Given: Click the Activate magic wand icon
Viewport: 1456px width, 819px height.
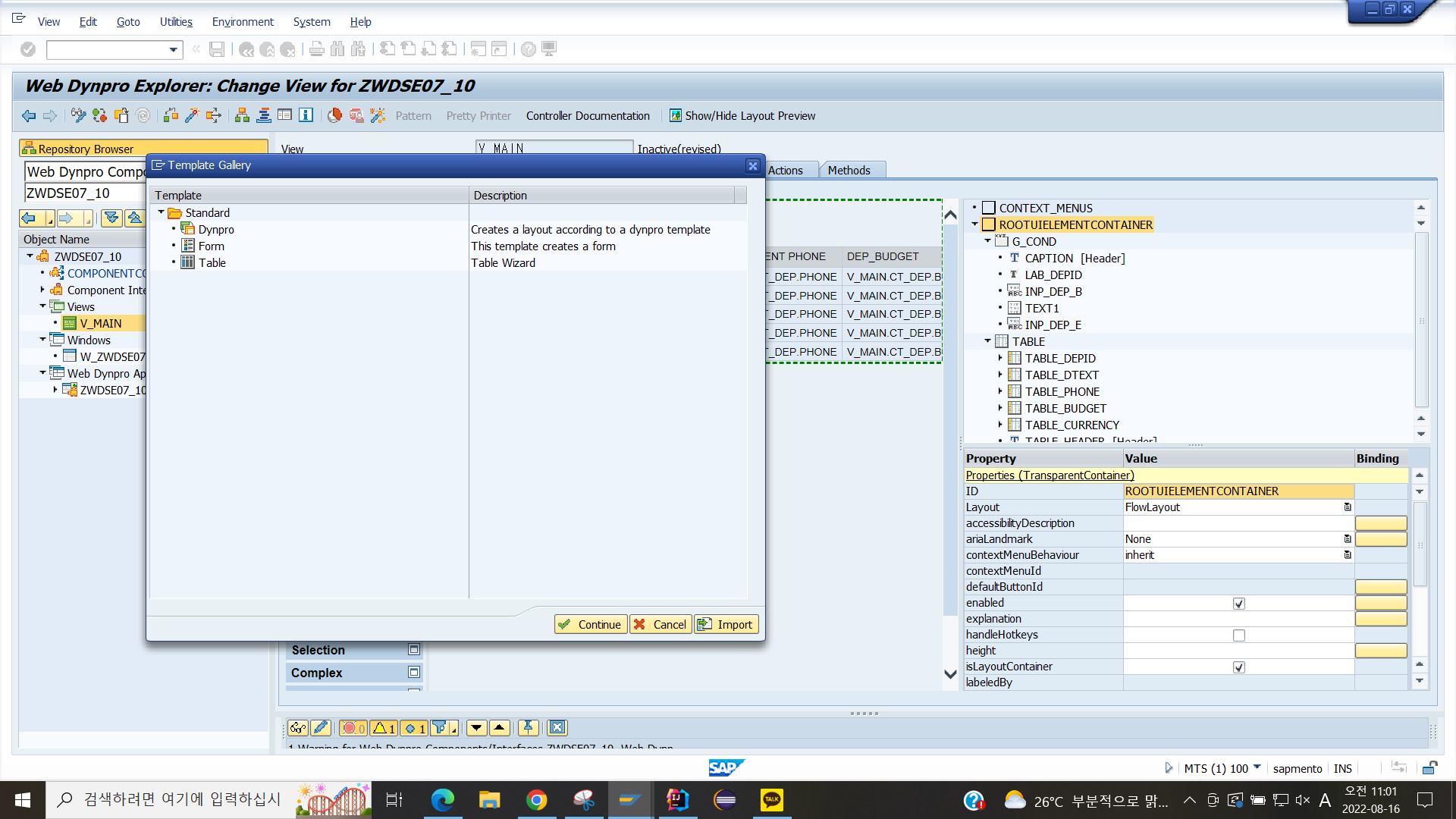Looking at the screenshot, I should 192,115.
